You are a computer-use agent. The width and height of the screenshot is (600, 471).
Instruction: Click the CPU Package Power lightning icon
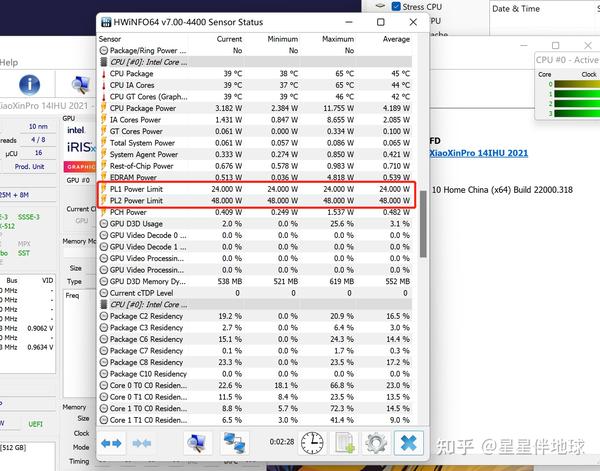click(103, 108)
